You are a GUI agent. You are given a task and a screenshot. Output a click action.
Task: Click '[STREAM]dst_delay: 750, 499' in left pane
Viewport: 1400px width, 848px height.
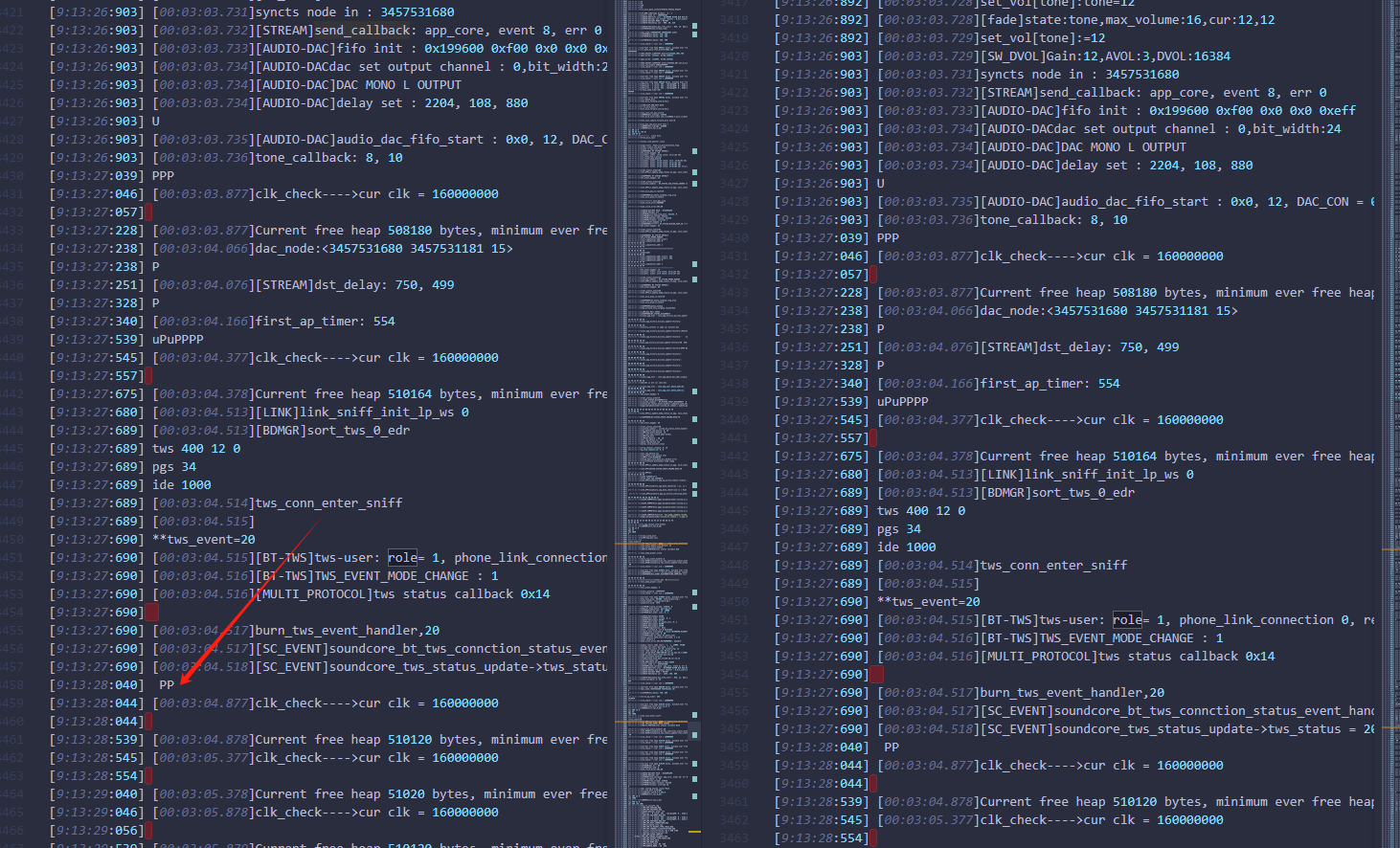click(x=355, y=284)
